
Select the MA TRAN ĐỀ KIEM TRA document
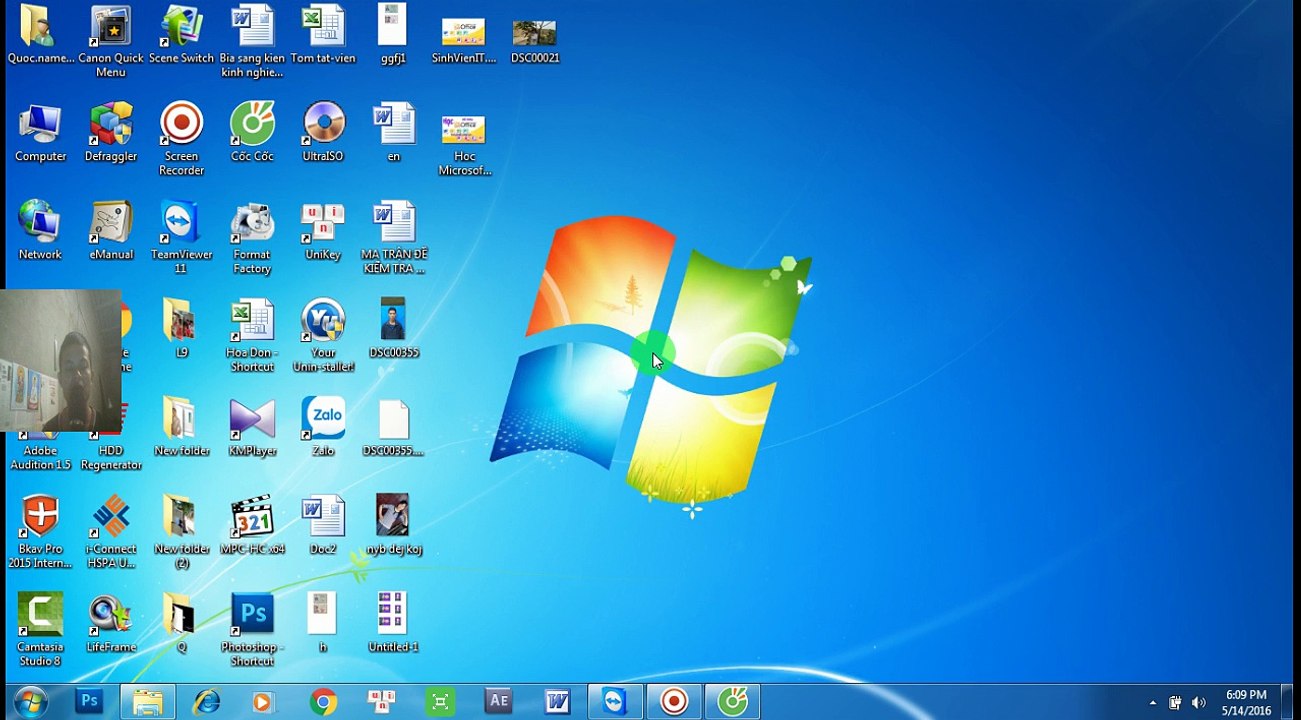tap(393, 237)
